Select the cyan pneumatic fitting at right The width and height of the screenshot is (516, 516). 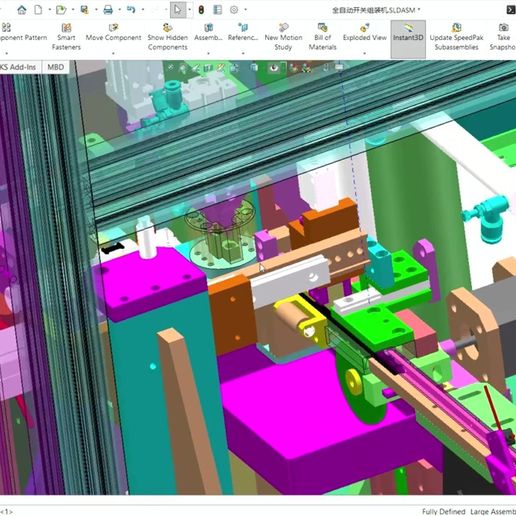[x=488, y=217]
